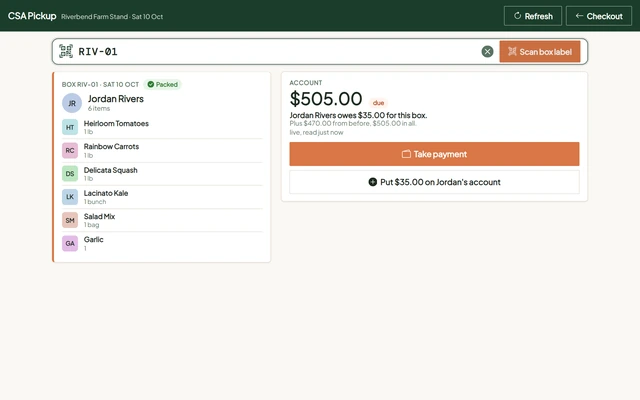This screenshot has width=640, height=400.
Task: Click the LK Lacinato Kale badge
Action: tap(70, 197)
